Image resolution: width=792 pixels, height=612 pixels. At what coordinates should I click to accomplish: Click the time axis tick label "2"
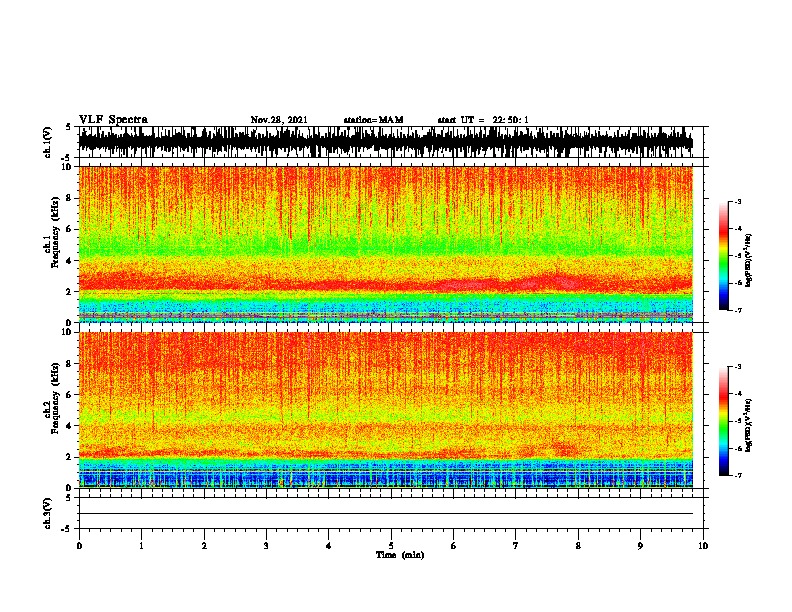pos(204,545)
